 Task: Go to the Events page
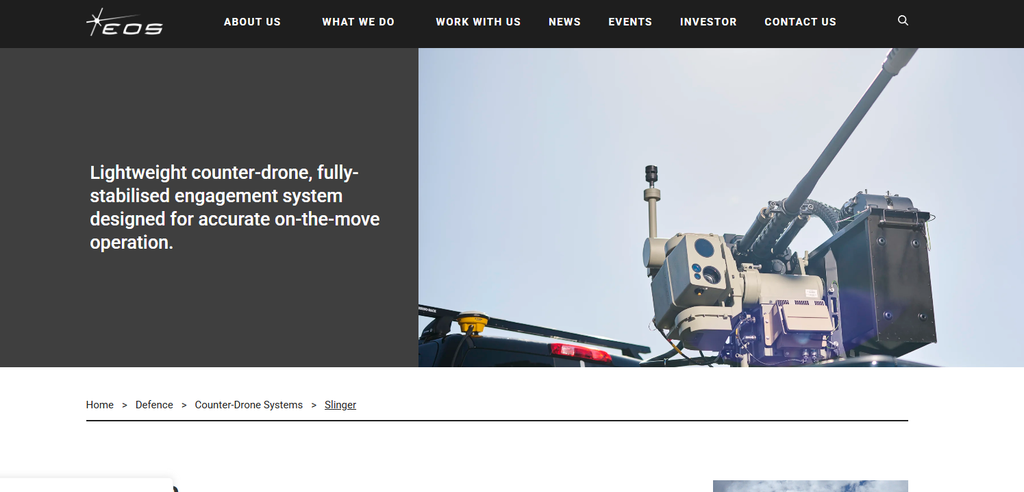tap(630, 22)
